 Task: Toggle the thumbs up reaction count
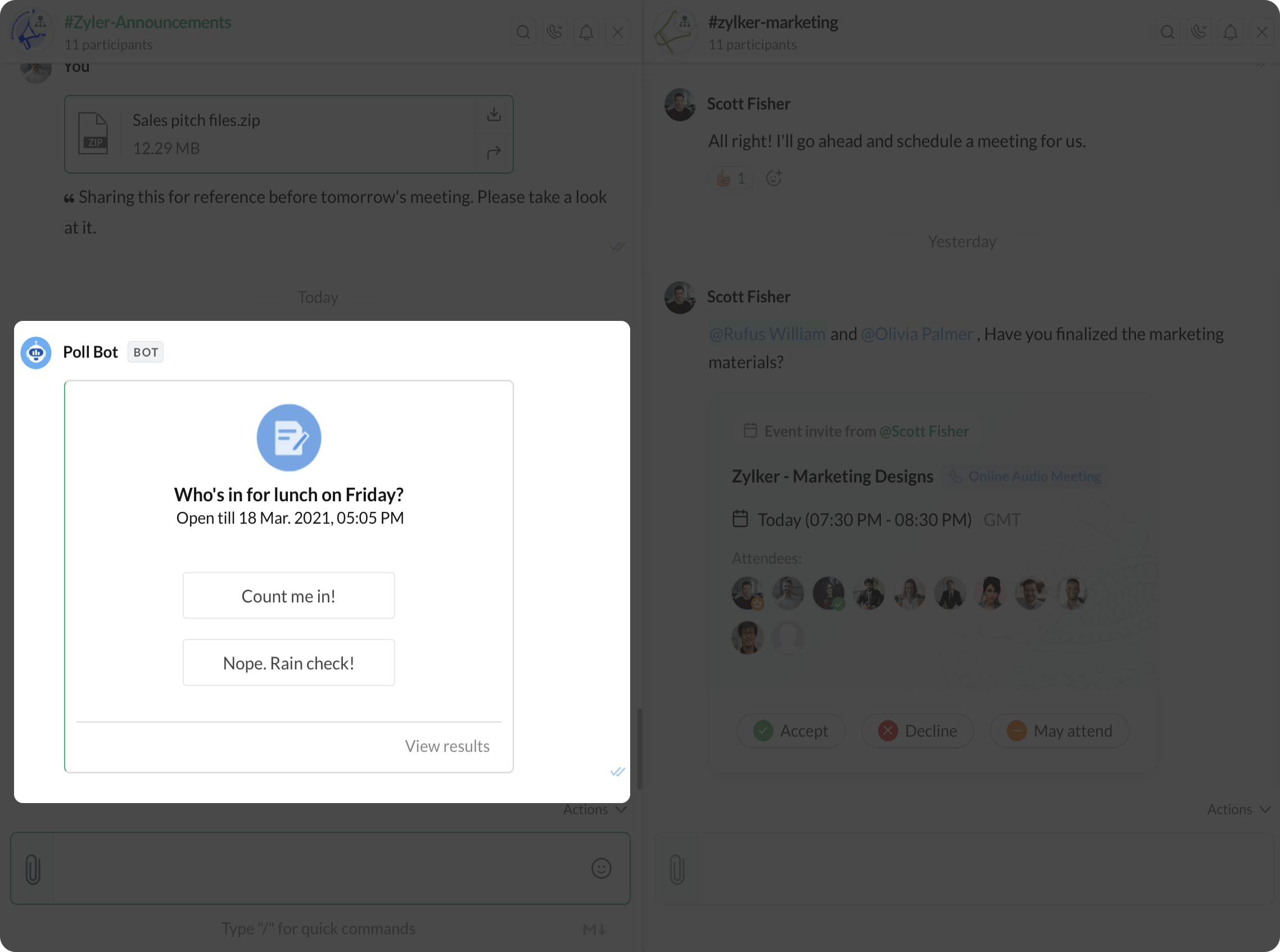click(730, 178)
